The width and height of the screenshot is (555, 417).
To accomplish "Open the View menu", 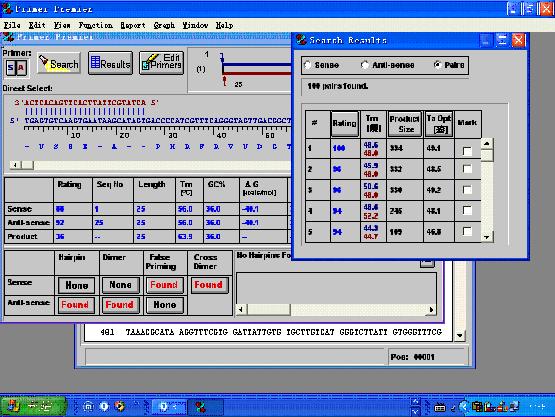I will coord(62,25).
